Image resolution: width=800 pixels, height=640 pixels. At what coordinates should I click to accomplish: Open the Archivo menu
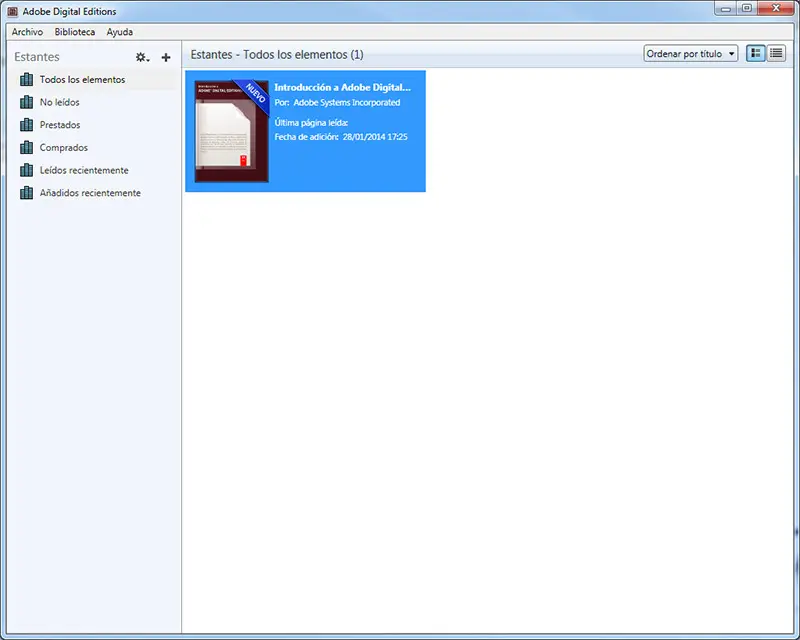(27, 32)
